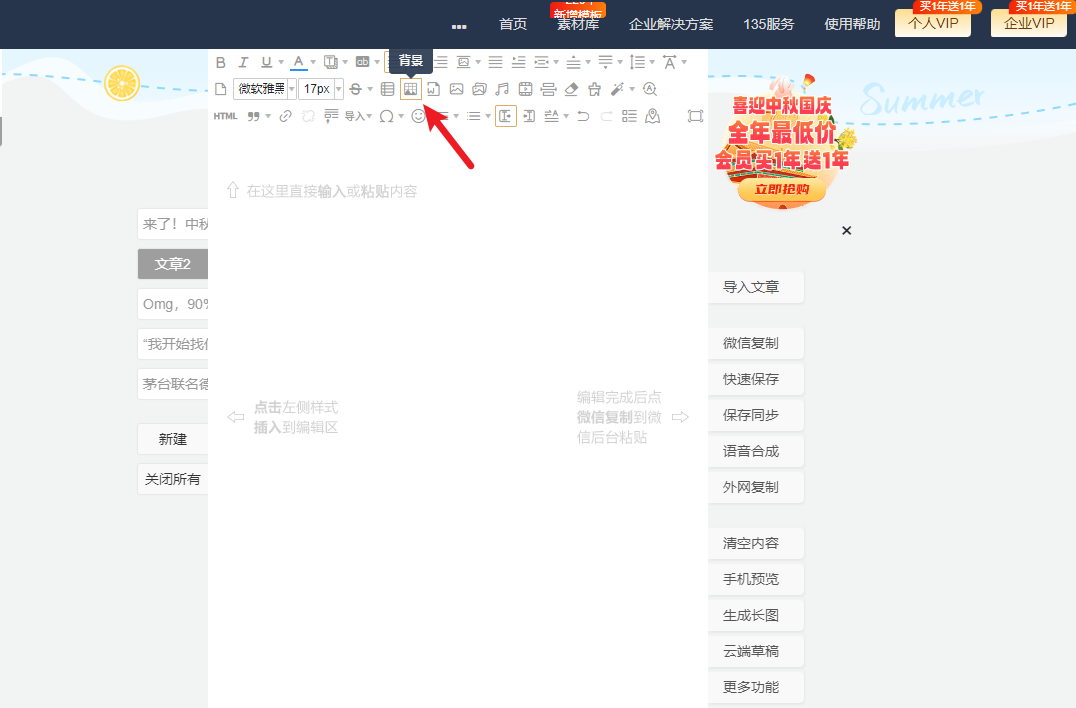Expand the underline style dropdown arrow
The image size is (1076, 708).
coord(281,62)
